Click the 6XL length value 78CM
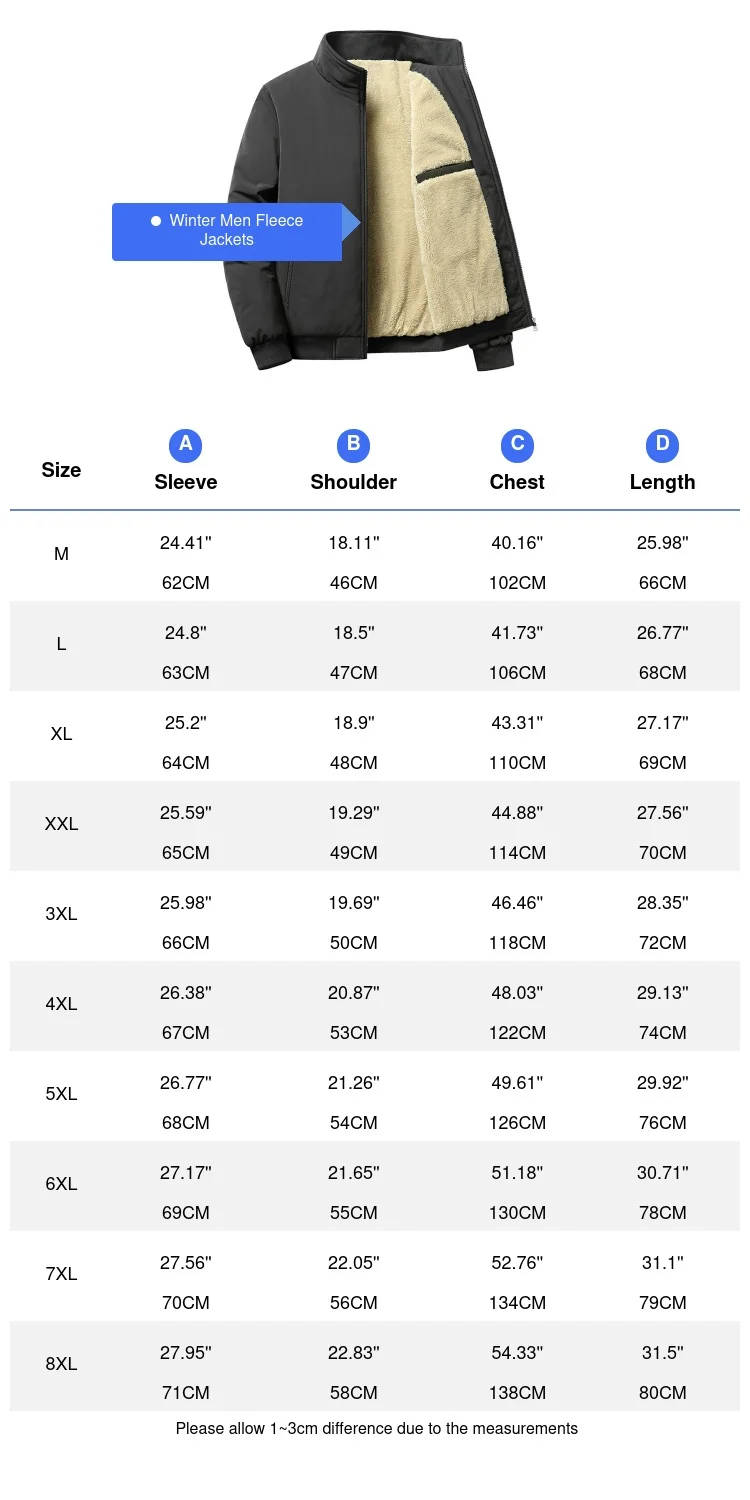This screenshot has height=1500, width=750. click(x=662, y=1213)
